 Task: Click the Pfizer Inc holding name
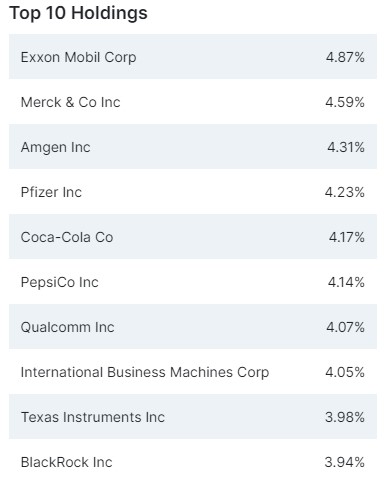click(51, 192)
